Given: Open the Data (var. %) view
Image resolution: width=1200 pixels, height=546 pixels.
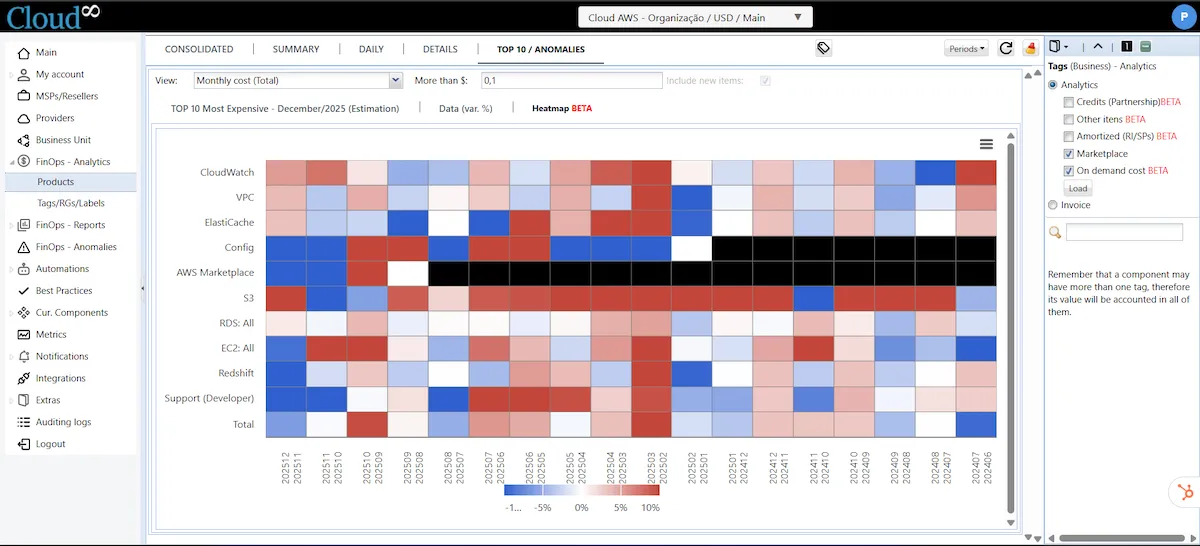Looking at the screenshot, I should tap(466, 108).
